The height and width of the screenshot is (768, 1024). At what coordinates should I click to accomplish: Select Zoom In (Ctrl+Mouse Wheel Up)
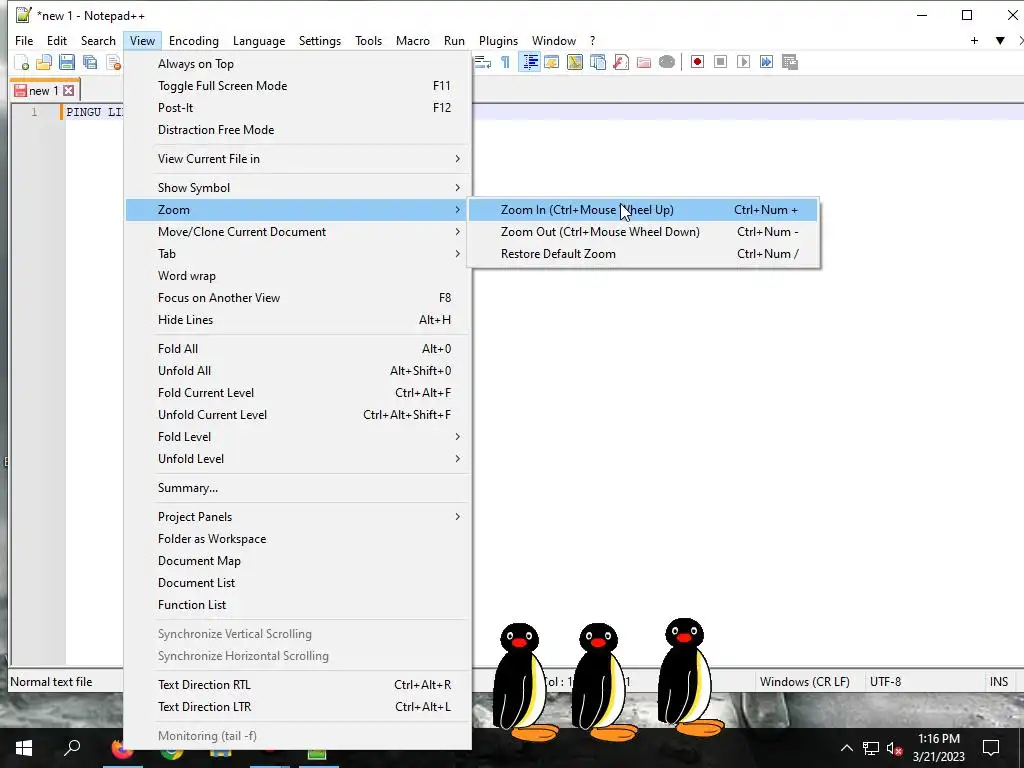(643, 210)
